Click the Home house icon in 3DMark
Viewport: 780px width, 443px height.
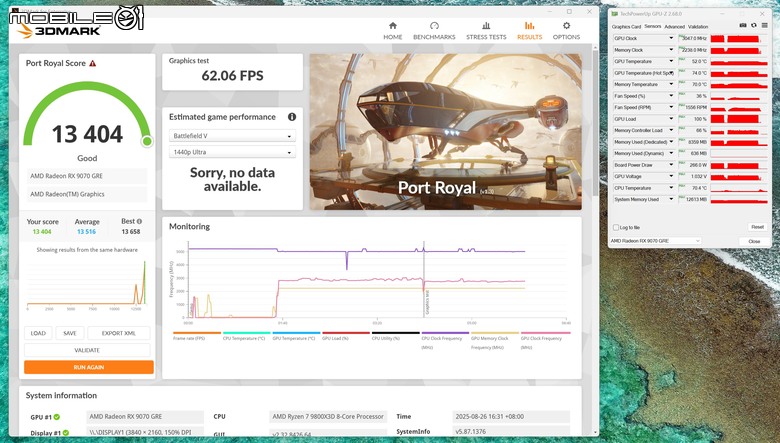pyautogui.click(x=392, y=26)
